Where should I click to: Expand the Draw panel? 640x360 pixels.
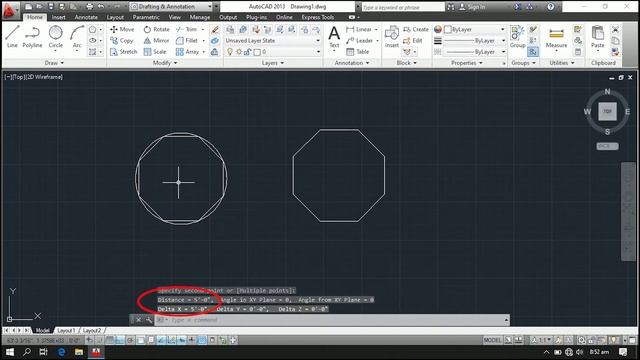pos(54,63)
